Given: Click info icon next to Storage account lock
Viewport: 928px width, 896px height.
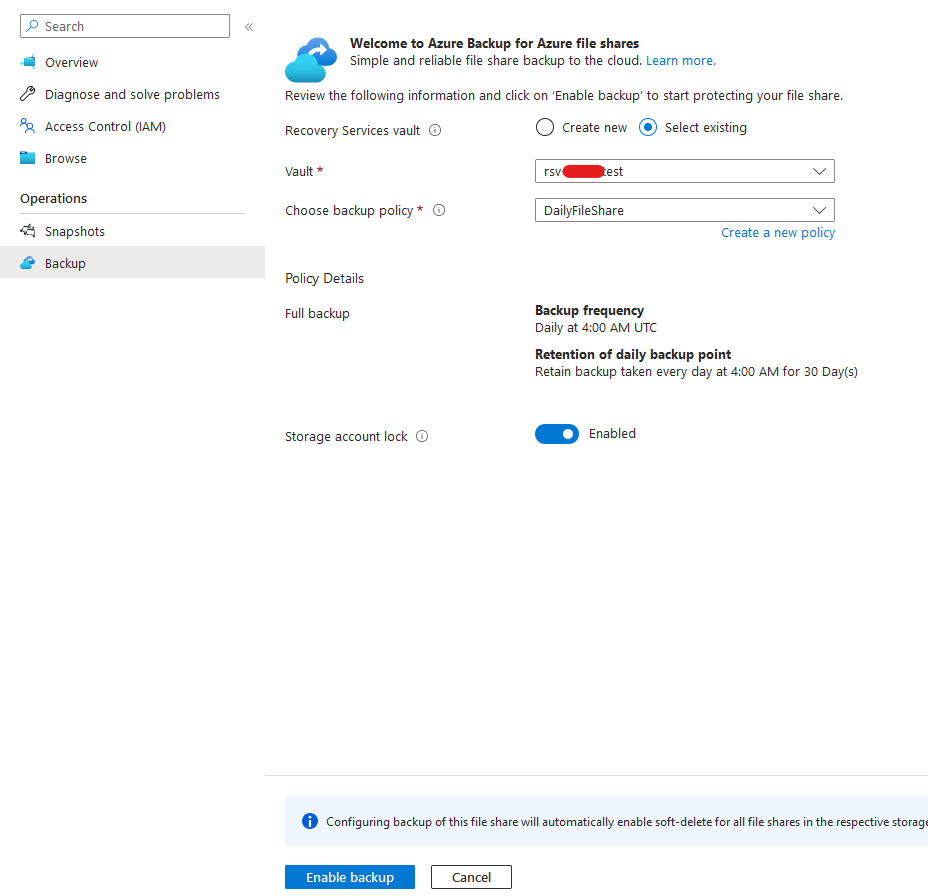Looking at the screenshot, I should (x=422, y=436).
